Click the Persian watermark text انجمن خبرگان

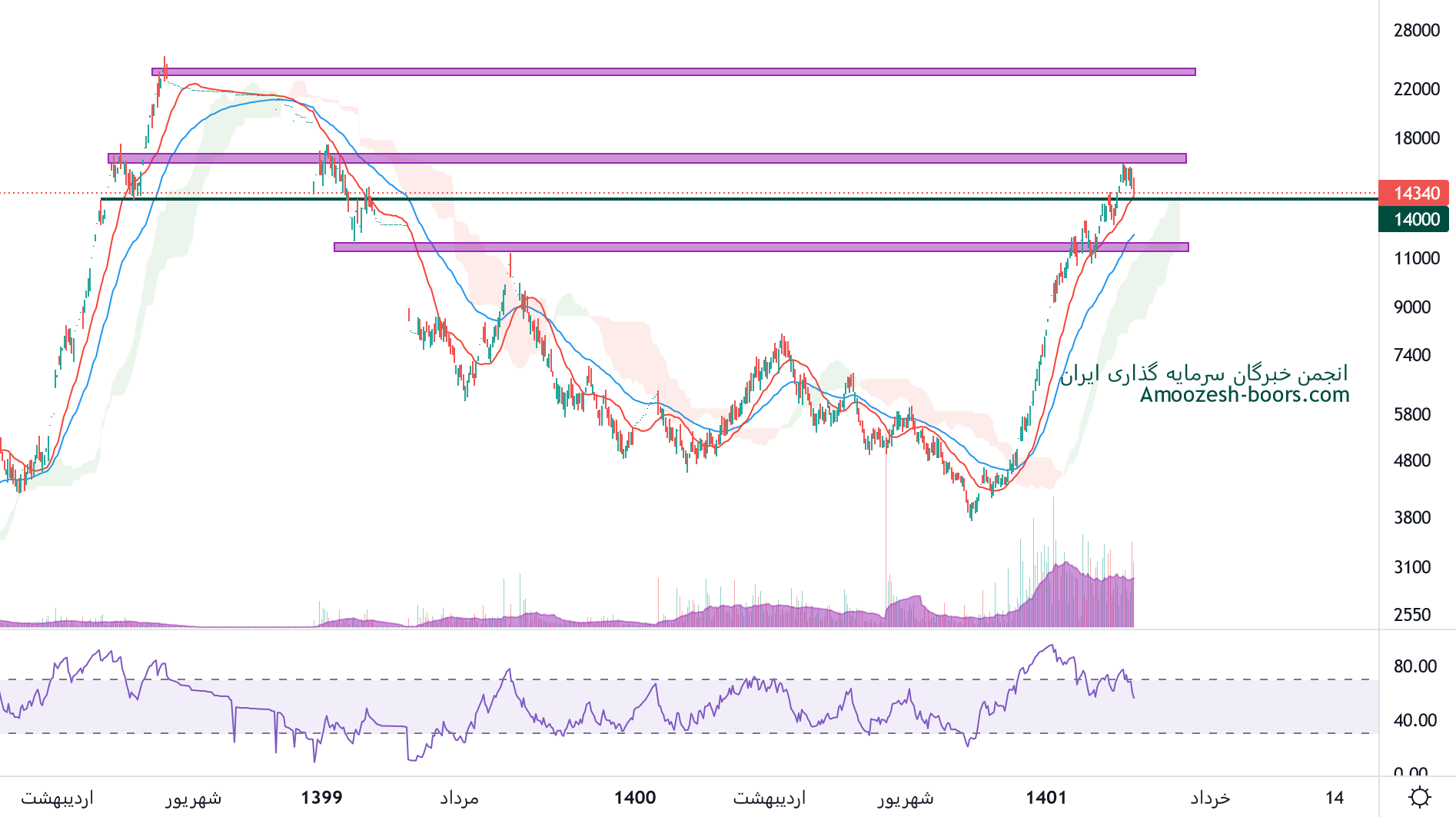(1204, 374)
